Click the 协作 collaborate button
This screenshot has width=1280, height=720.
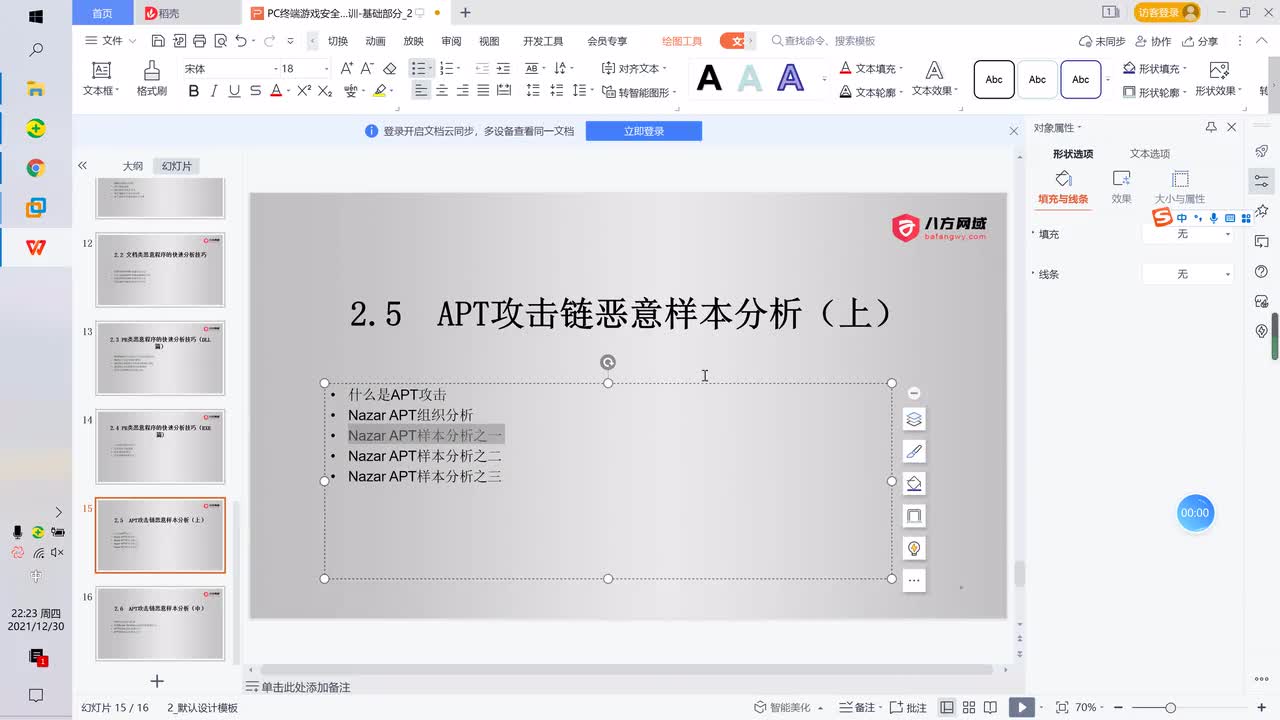point(1153,41)
